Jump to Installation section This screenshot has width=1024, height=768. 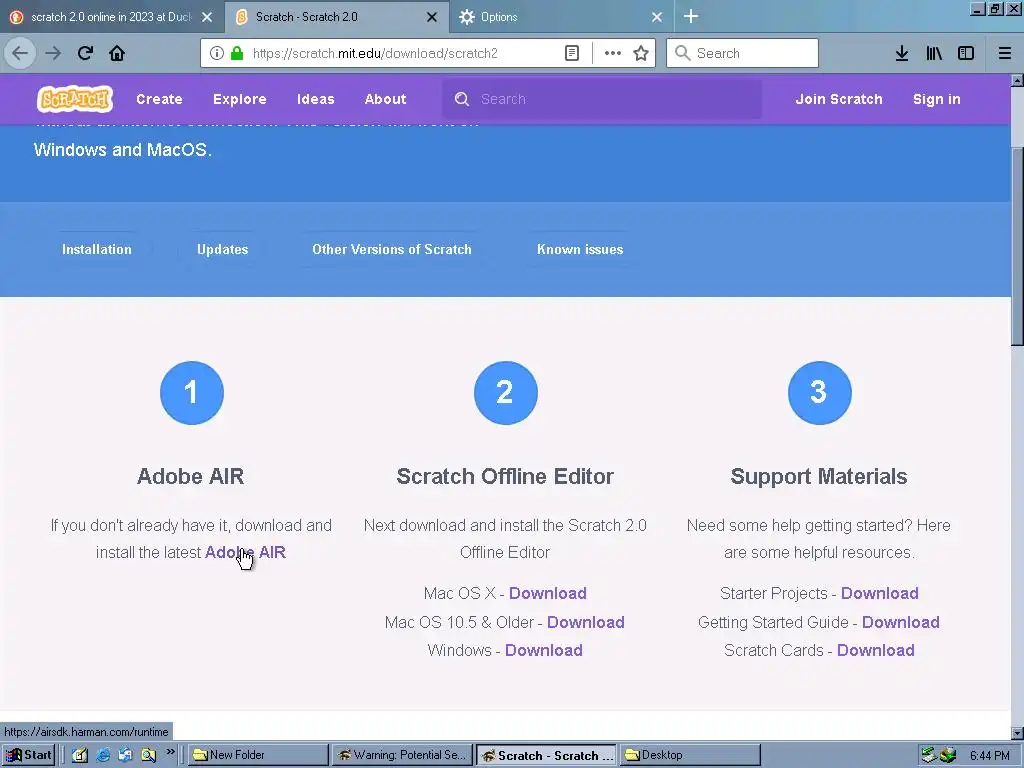click(x=97, y=249)
